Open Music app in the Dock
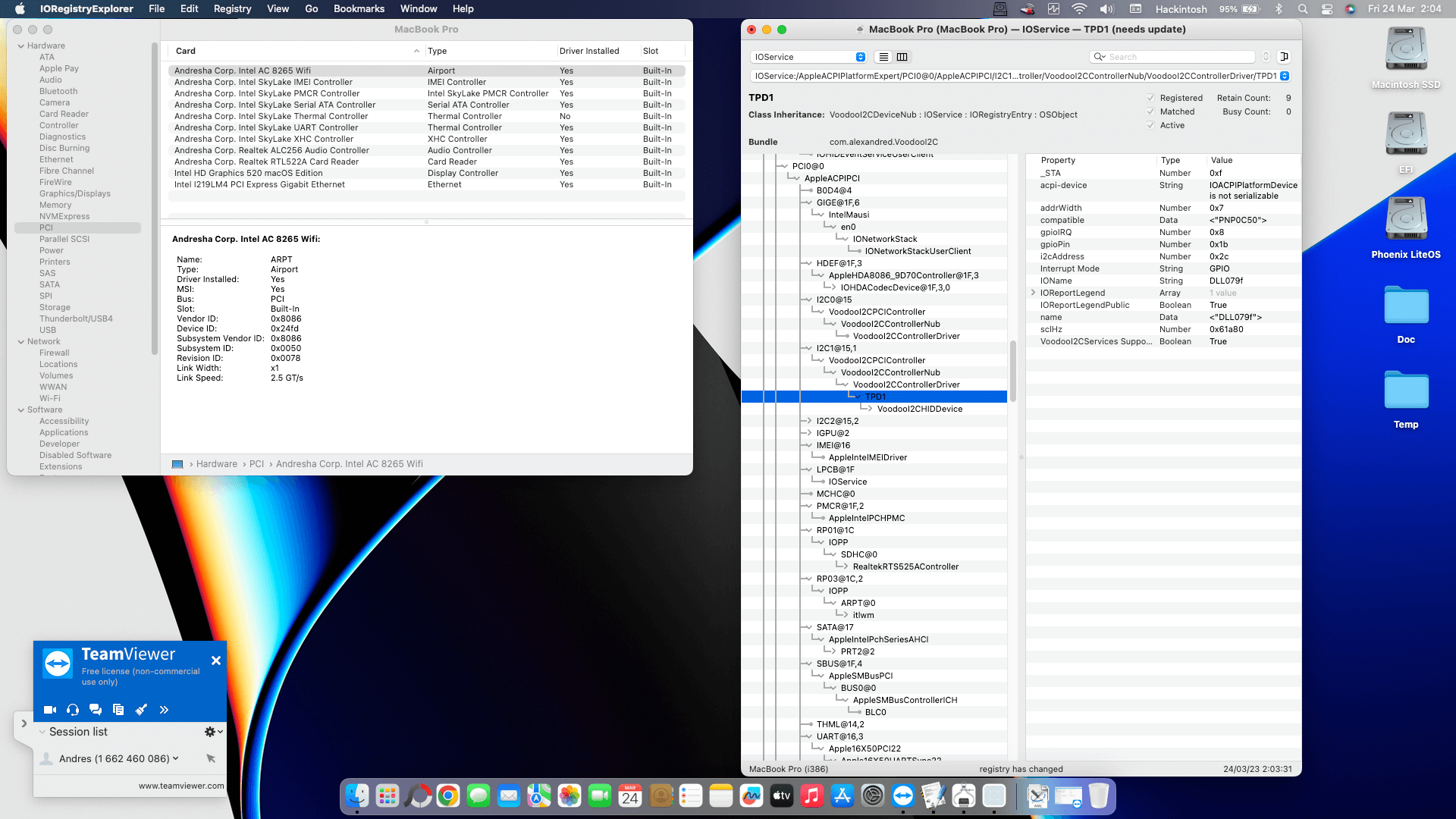 pos(812,795)
